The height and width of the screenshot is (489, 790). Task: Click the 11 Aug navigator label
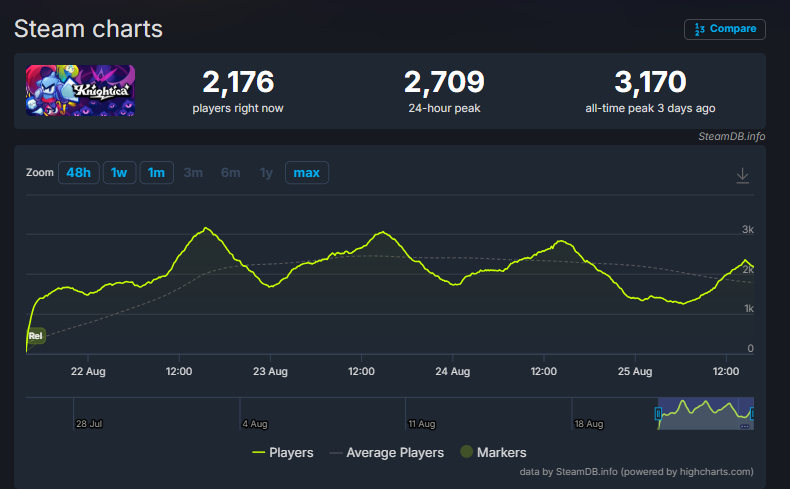(x=422, y=424)
